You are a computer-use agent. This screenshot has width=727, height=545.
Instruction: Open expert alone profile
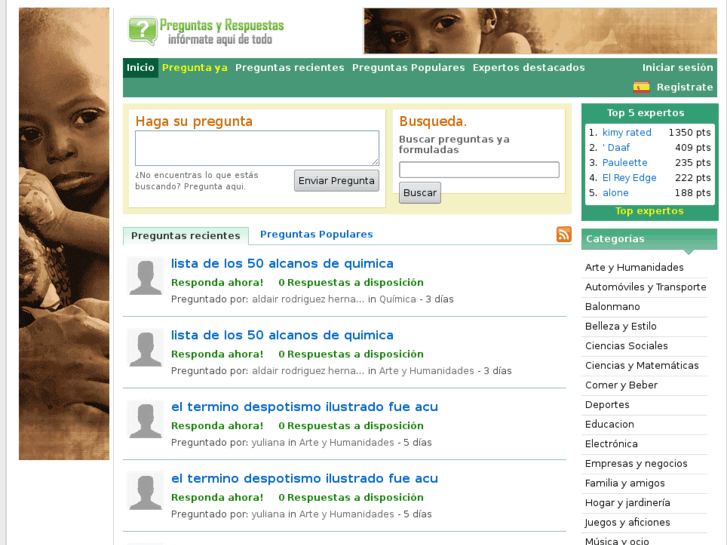coord(615,192)
